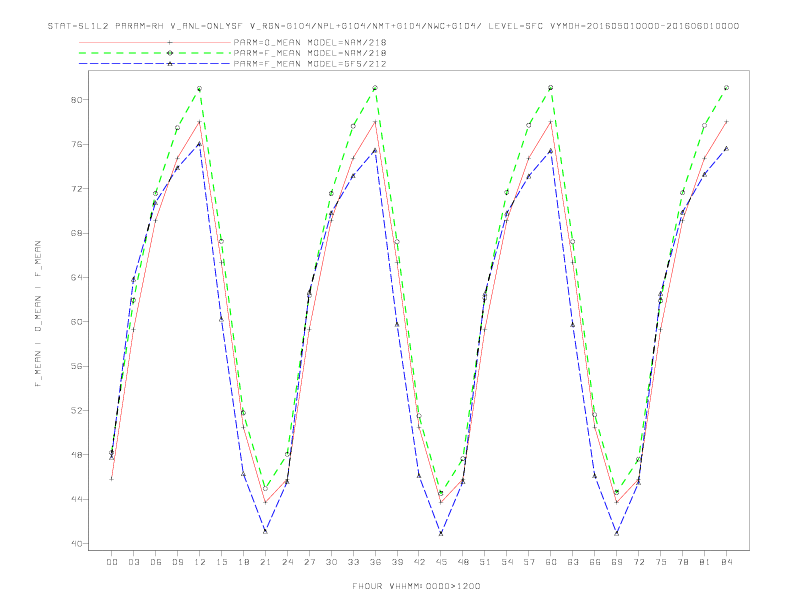Viewport: 792px width, 612px height.
Task: Click x-axis tick label 42
Action: [419, 562]
